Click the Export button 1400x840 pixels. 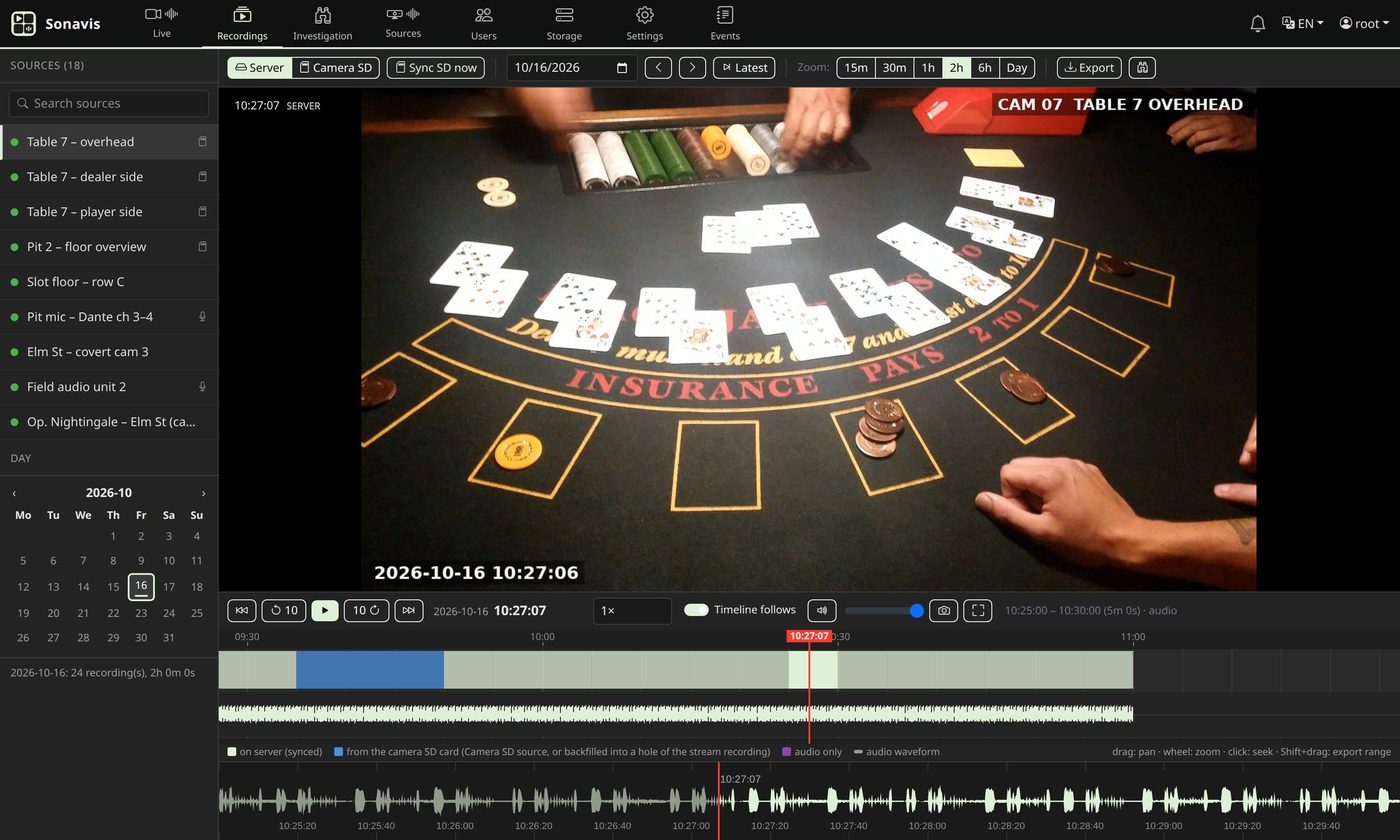click(x=1089, y=67)
